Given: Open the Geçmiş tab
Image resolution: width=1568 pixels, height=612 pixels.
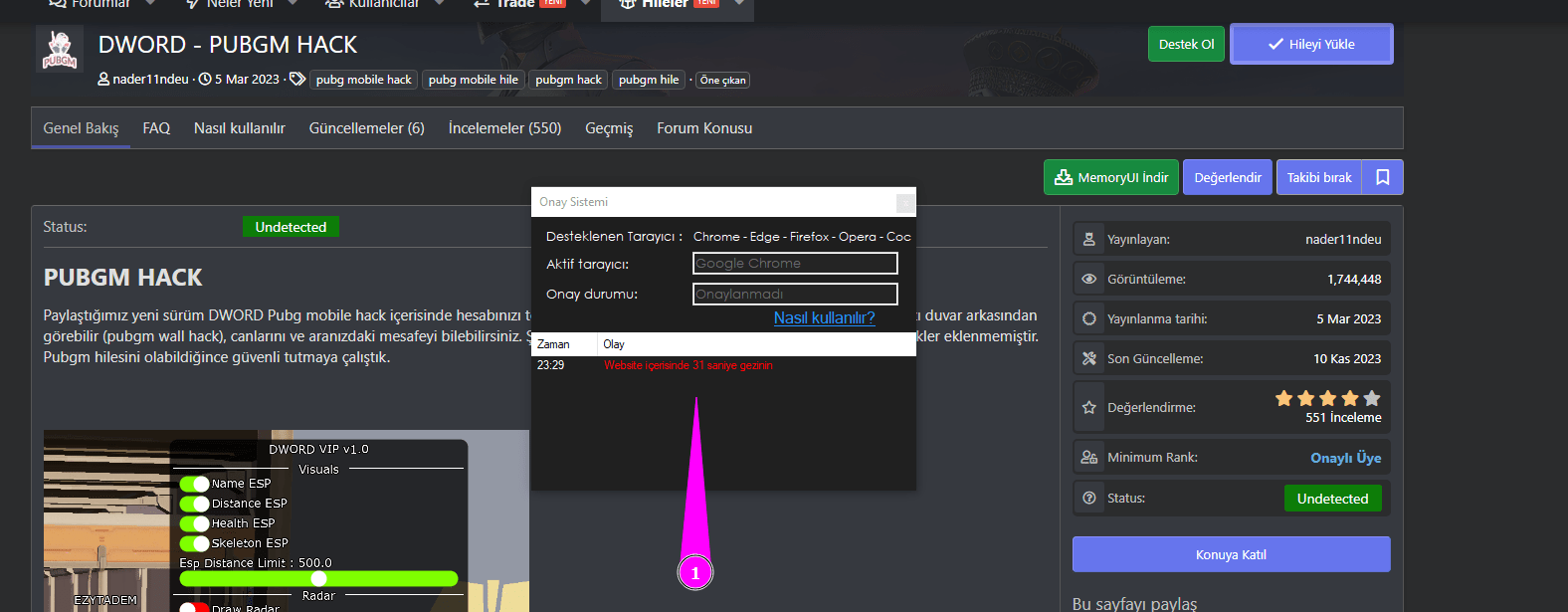Looking at the screenshot, I should pyautogui.click(x=609, y=128).
